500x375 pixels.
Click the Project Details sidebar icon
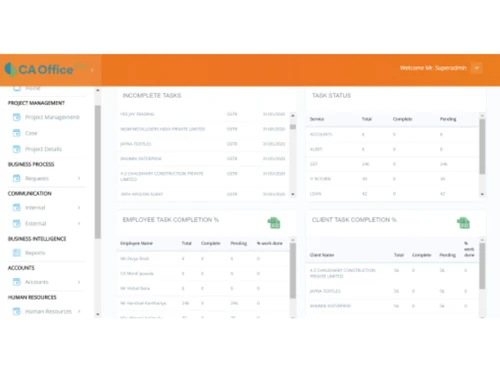point(16,149)
